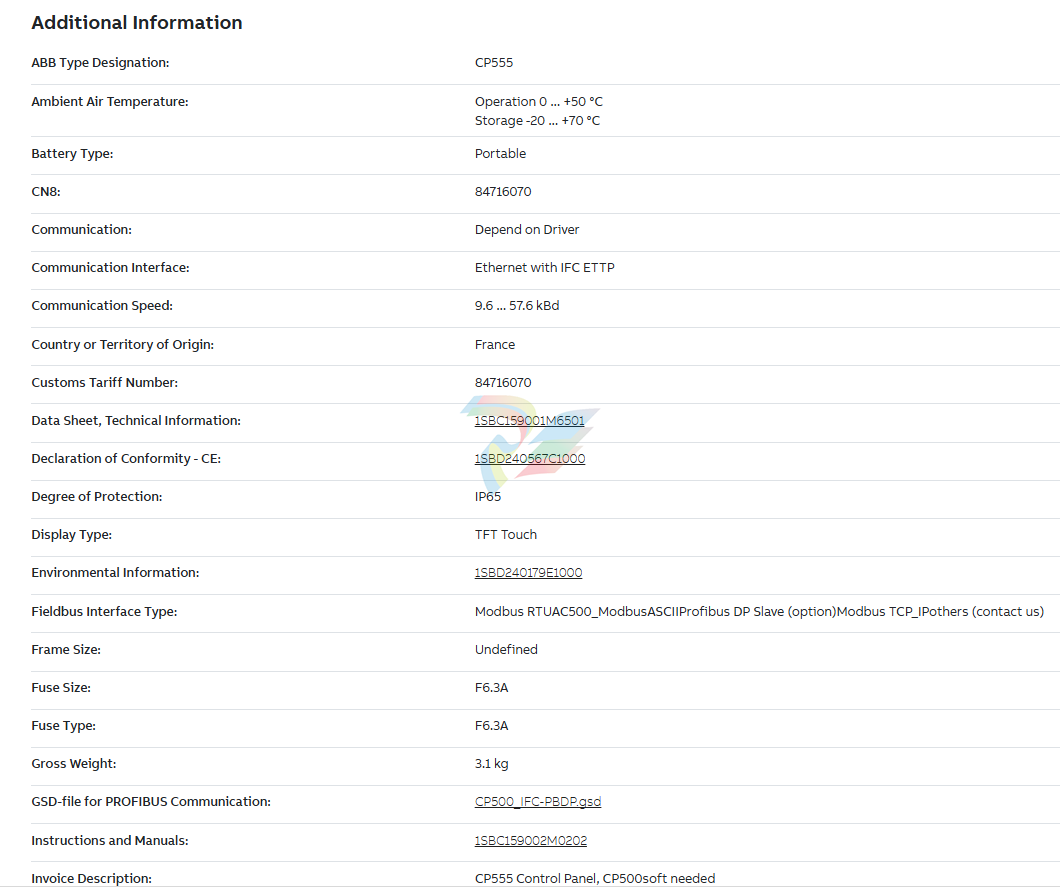This screenshot has height=887, width=1060.
Task: Click the Additional Information heading
Action: click(137, 22)
